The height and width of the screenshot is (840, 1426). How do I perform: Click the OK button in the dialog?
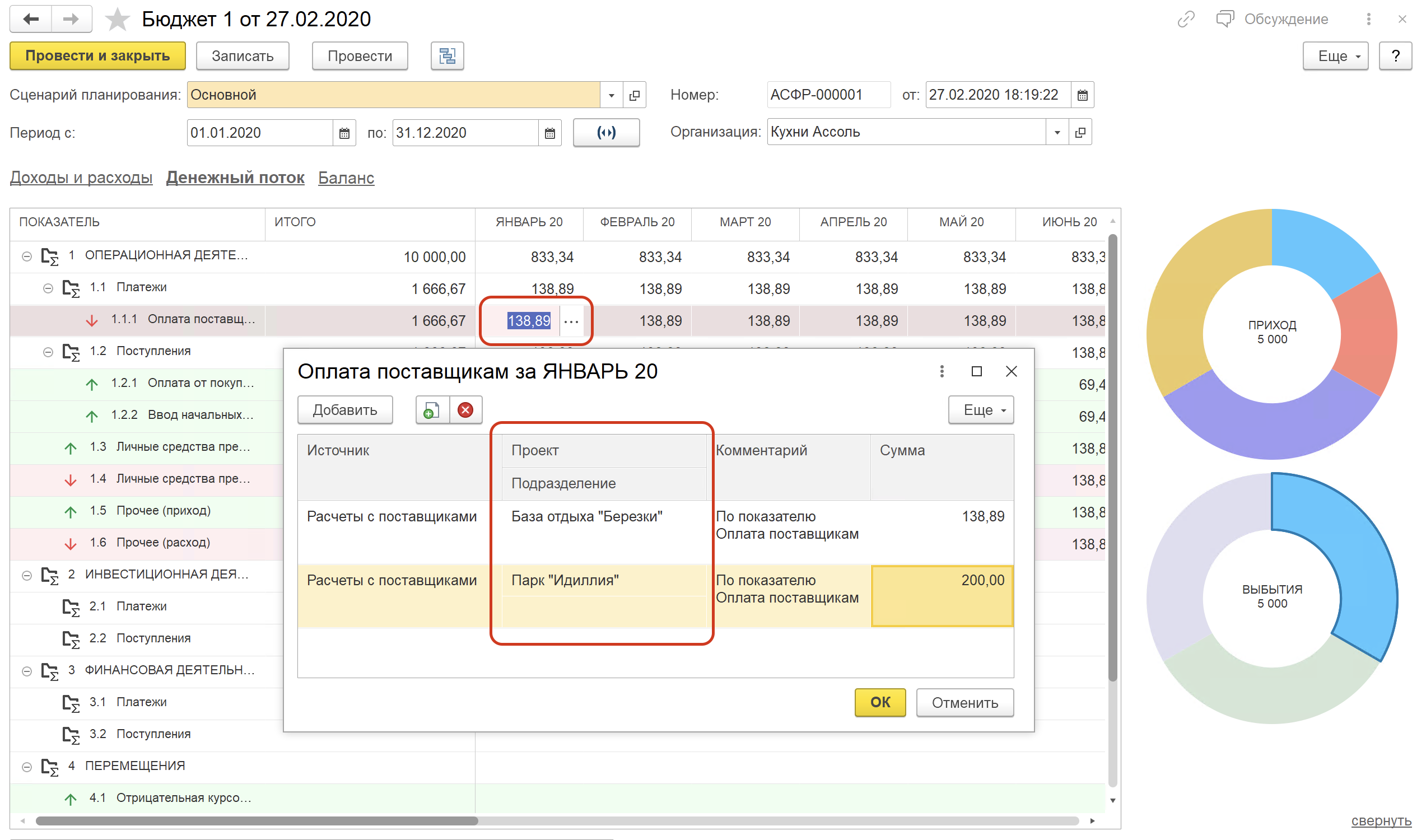point(879,702)
